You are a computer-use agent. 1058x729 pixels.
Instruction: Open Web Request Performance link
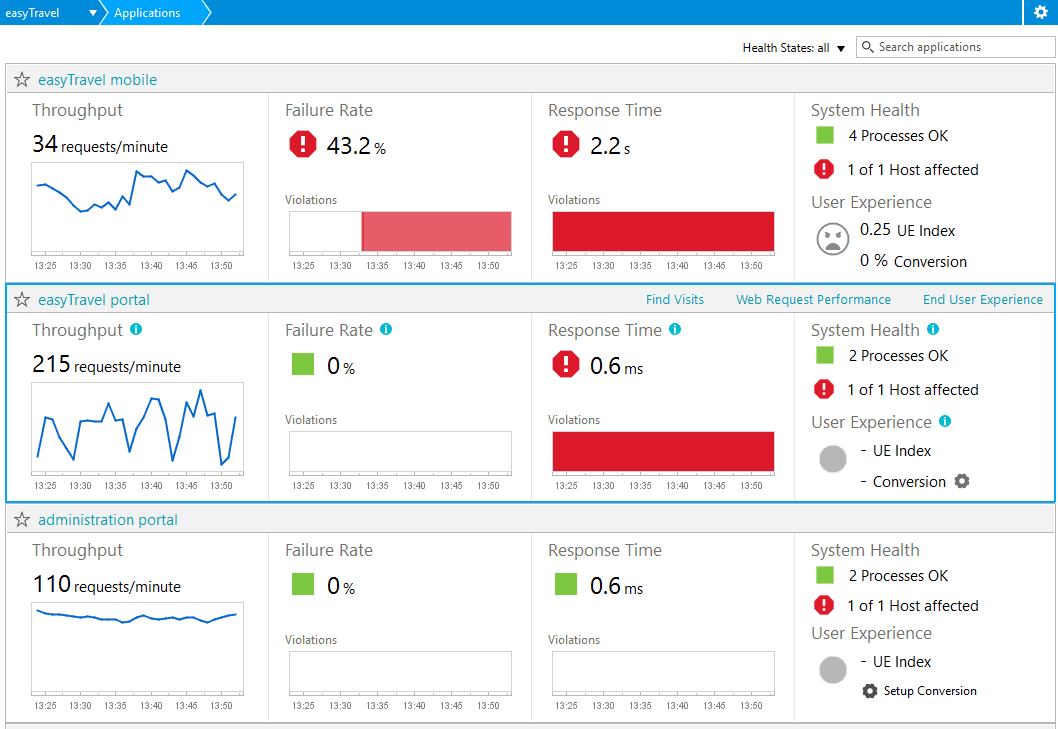pyautogui.click(x=813, y=300)
